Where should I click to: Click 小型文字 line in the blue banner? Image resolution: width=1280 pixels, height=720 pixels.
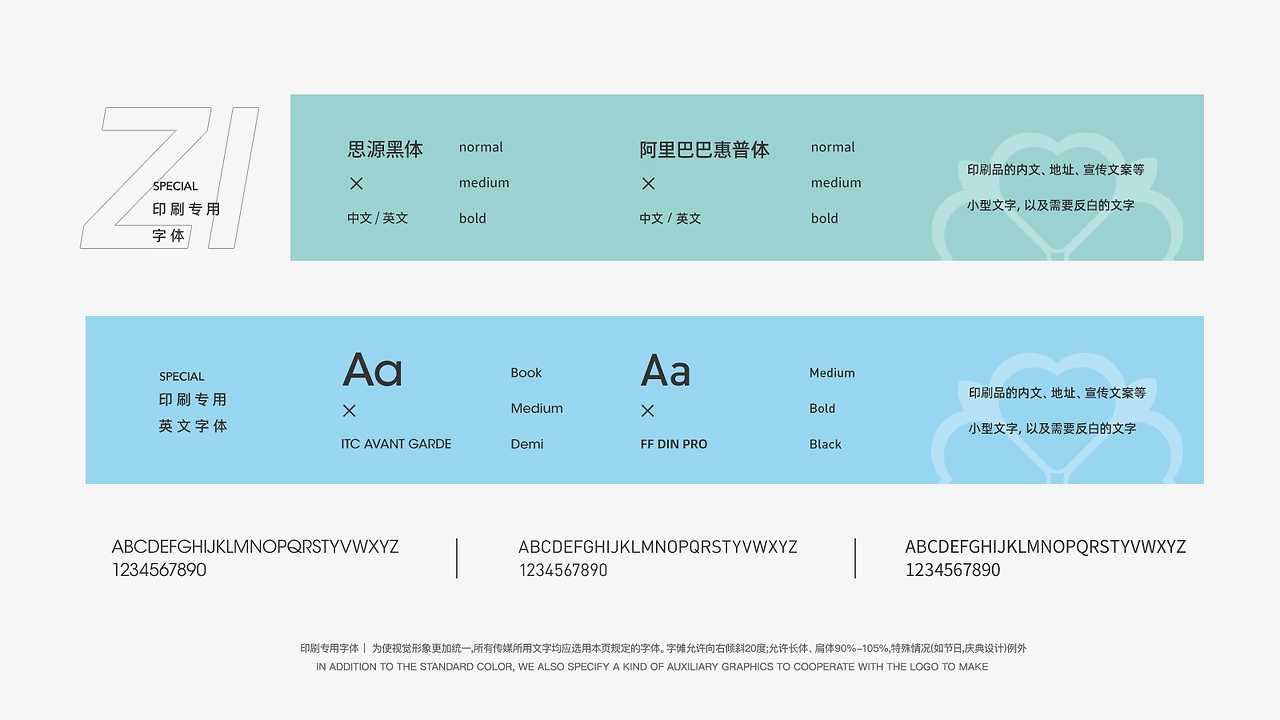[1052, 428]
